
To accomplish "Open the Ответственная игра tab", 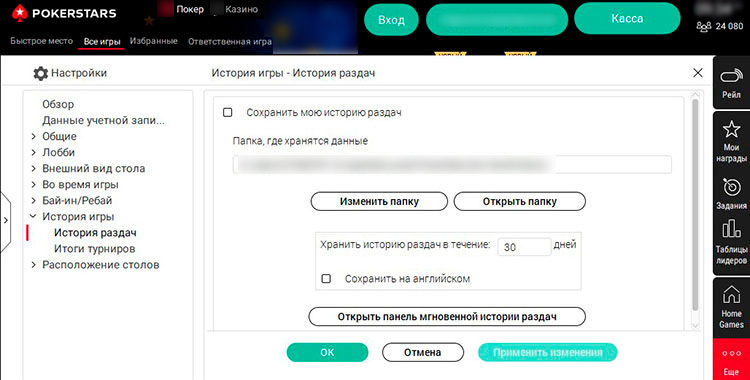I will (x=230, y=42).
